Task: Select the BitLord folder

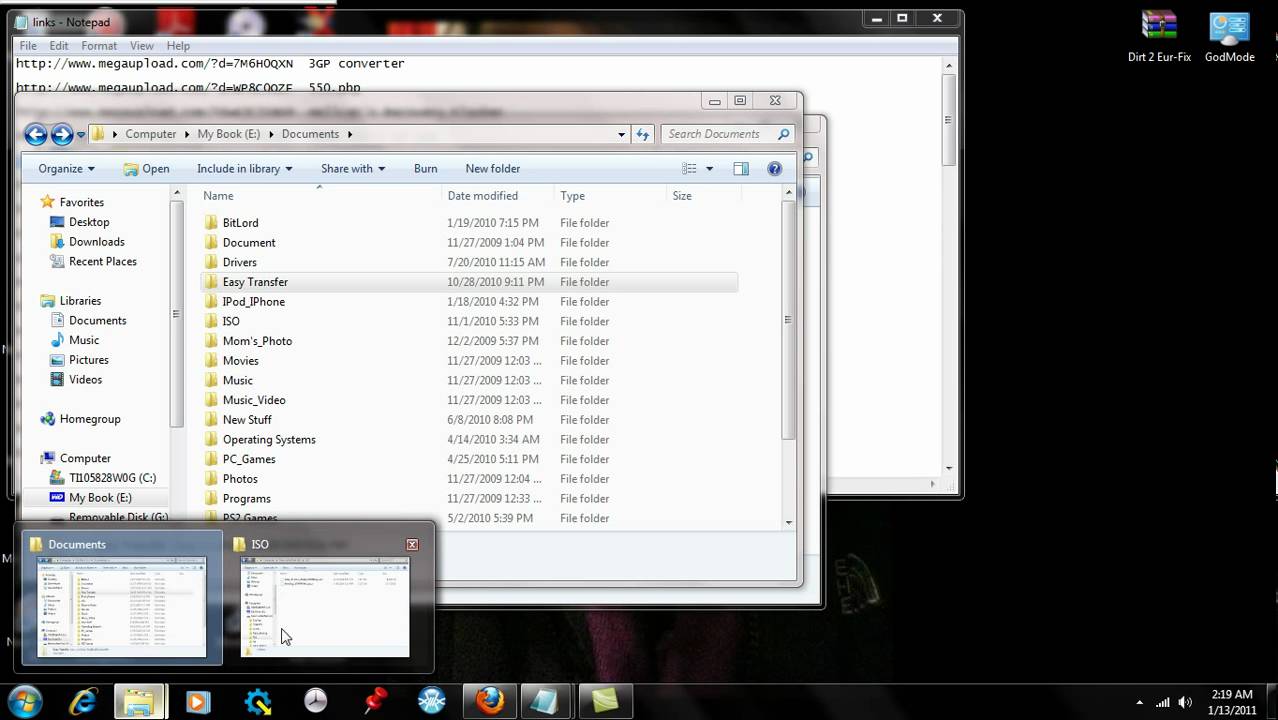Action: (x=240, y=223)
